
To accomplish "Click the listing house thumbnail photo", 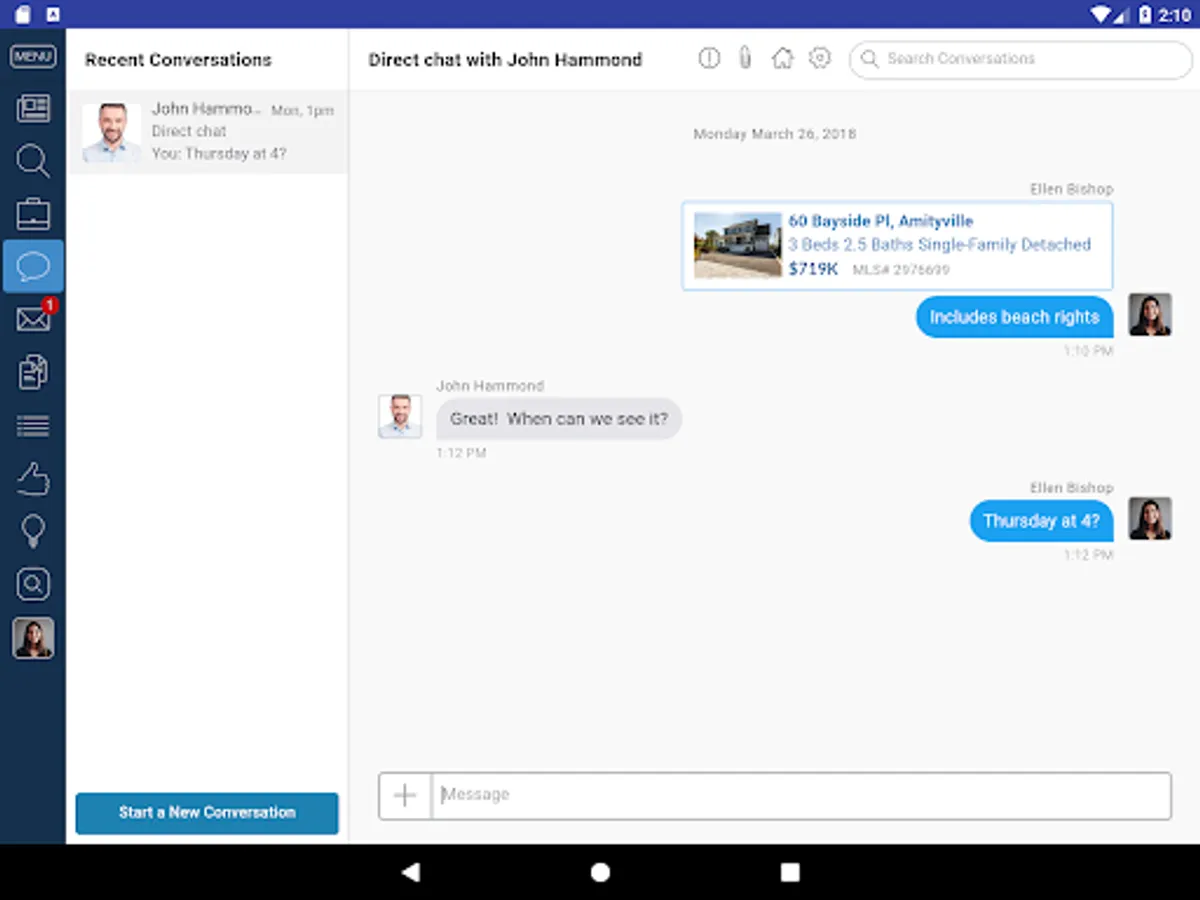I will click(x=738, y=245).
